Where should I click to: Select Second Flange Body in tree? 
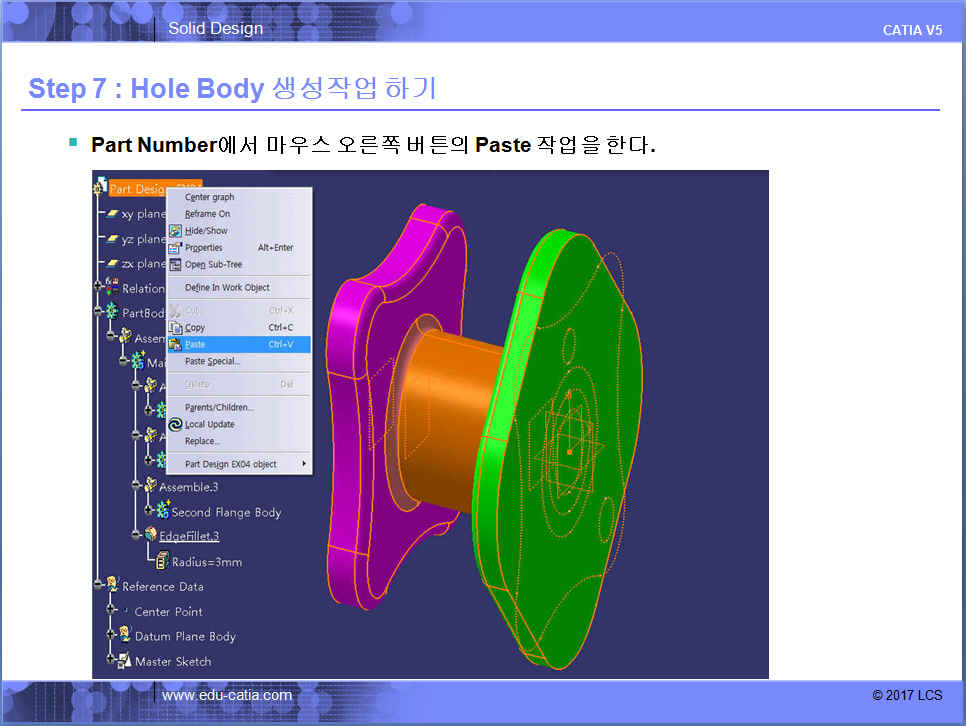tap(226, 512)
